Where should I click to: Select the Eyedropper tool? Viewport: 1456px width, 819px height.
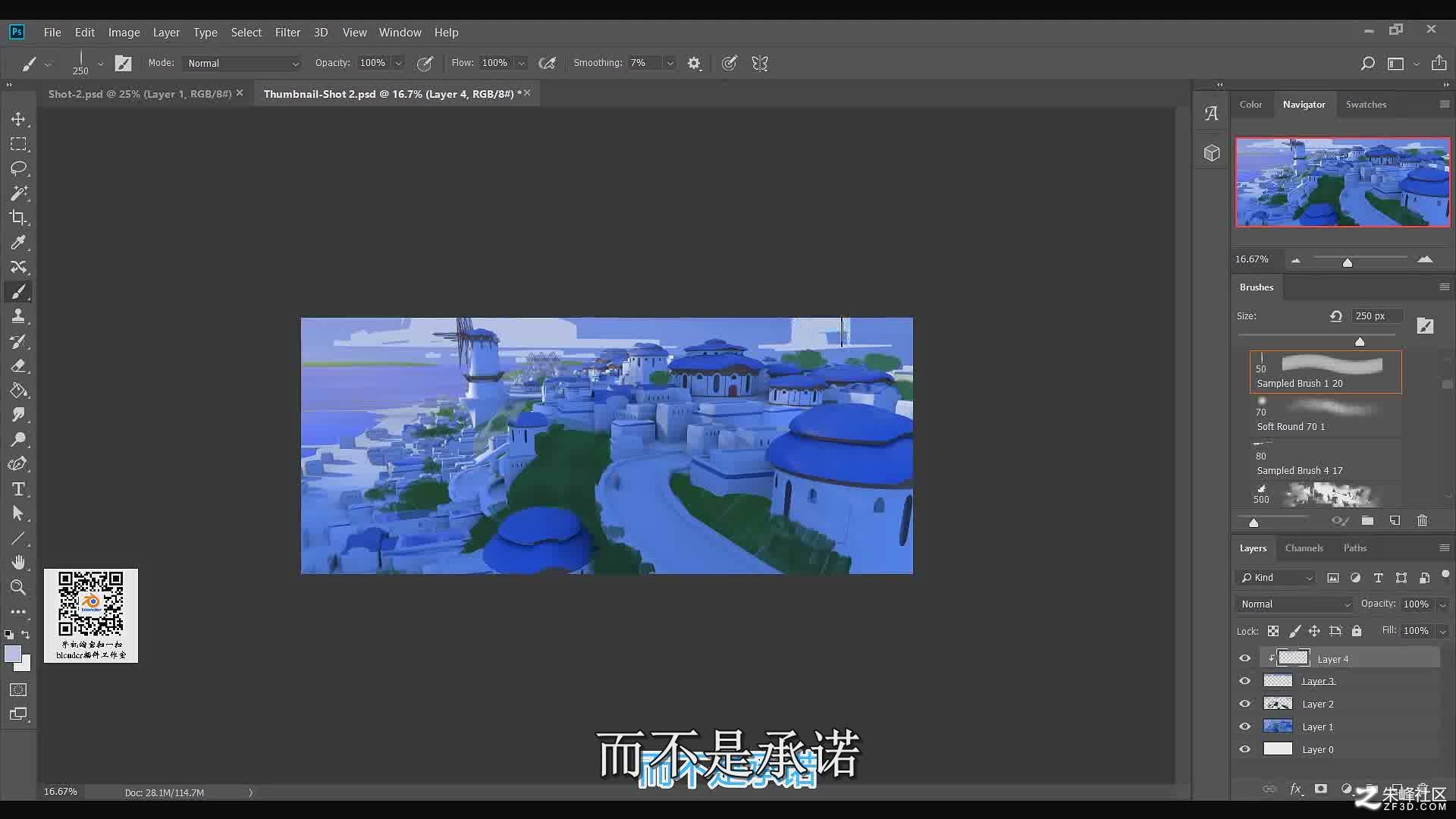(18, 243)
